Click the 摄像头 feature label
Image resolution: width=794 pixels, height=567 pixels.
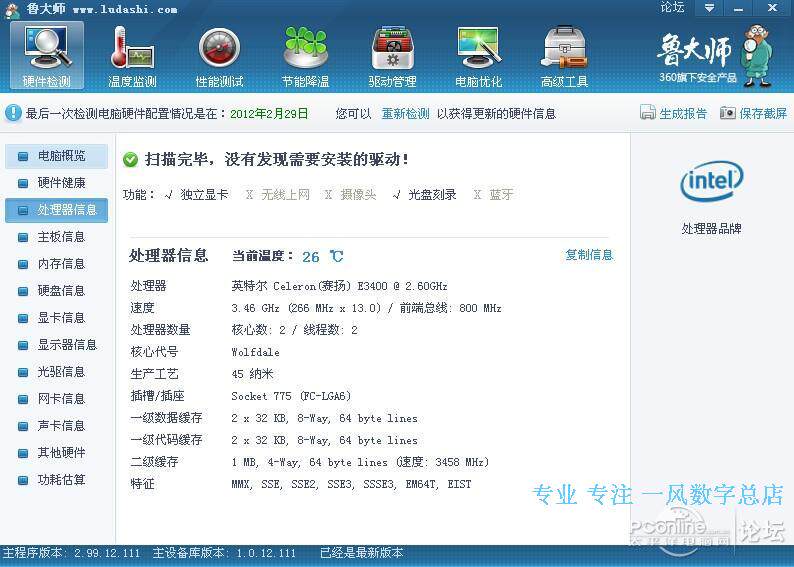point(358,194)
